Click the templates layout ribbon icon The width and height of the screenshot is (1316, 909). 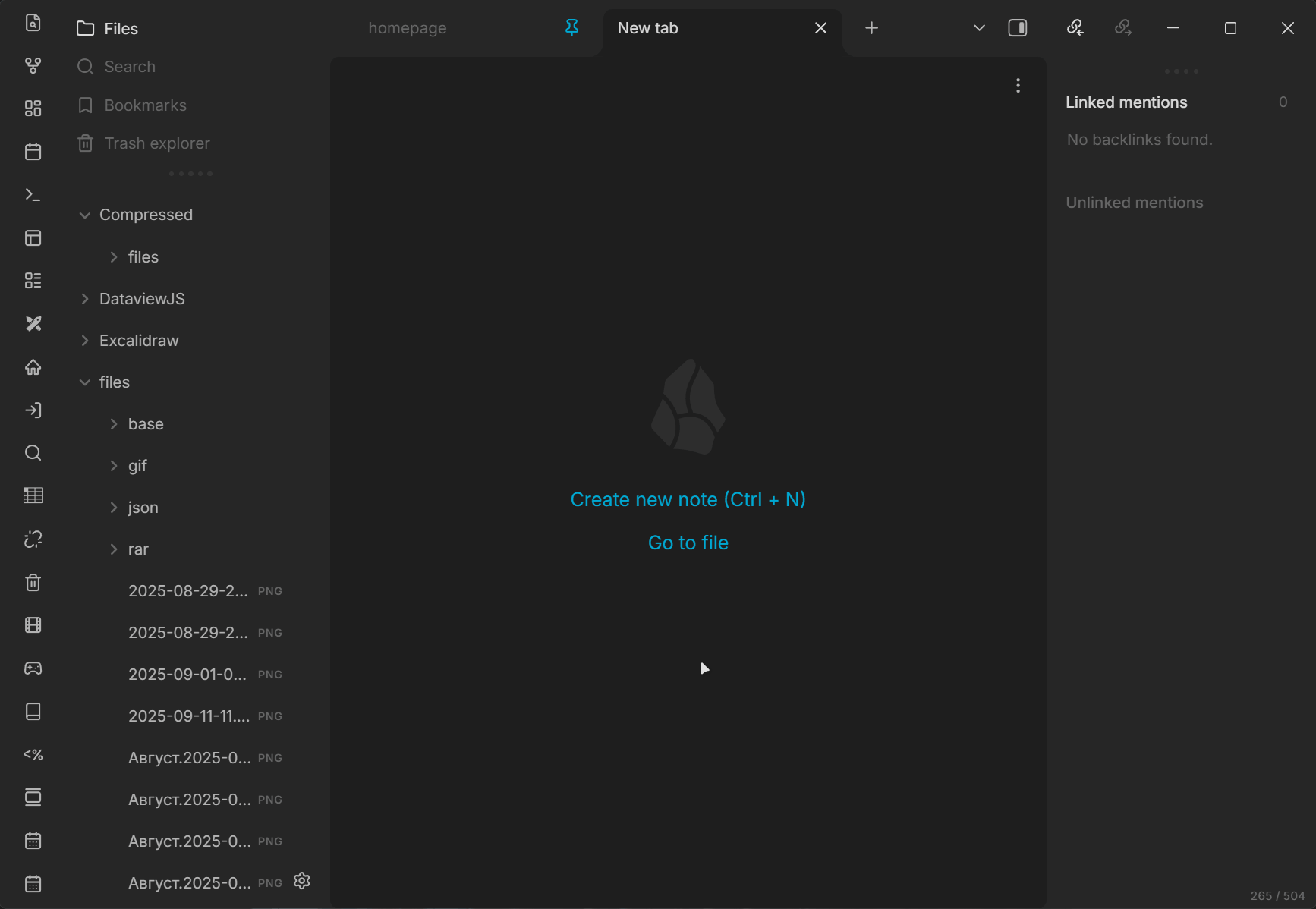[x=33, y=238]
